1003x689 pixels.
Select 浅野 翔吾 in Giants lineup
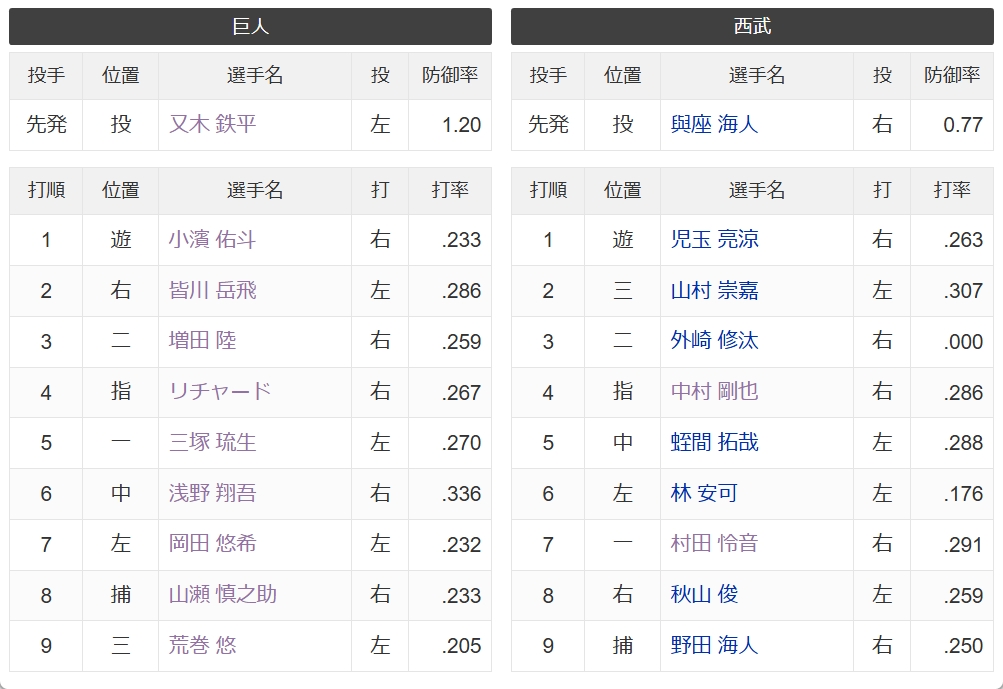(x=212, y=493)
